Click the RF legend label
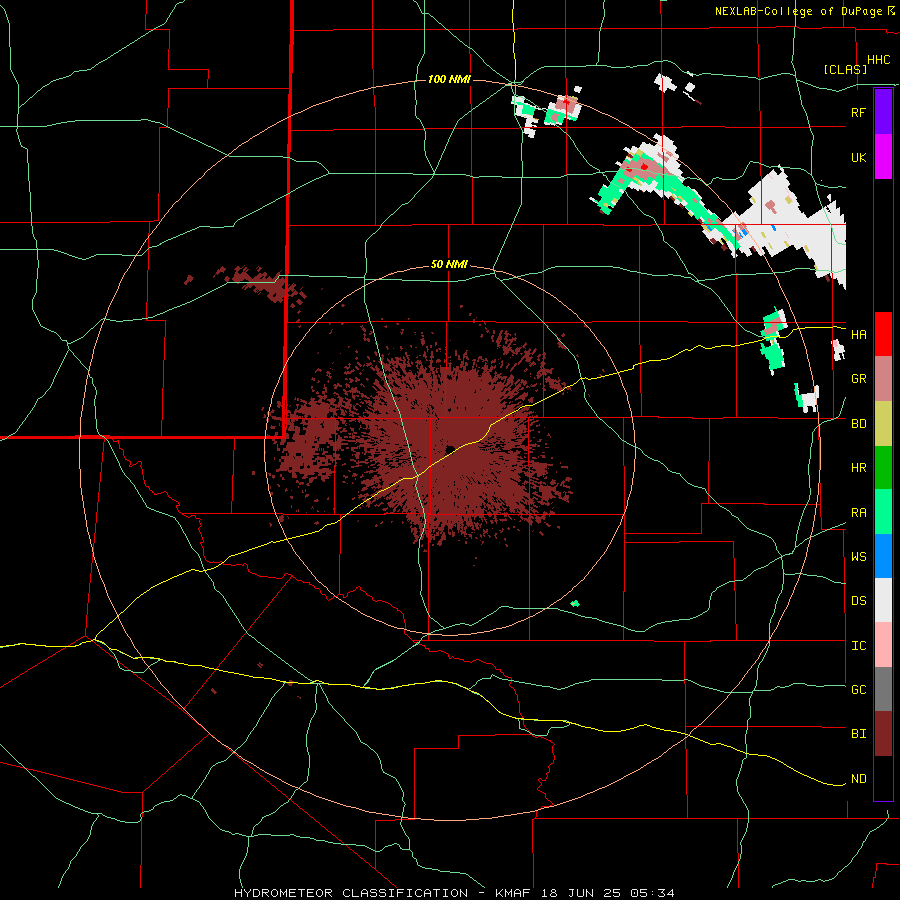This screenshot has height=900, width=900. click(x=858, y=112)
